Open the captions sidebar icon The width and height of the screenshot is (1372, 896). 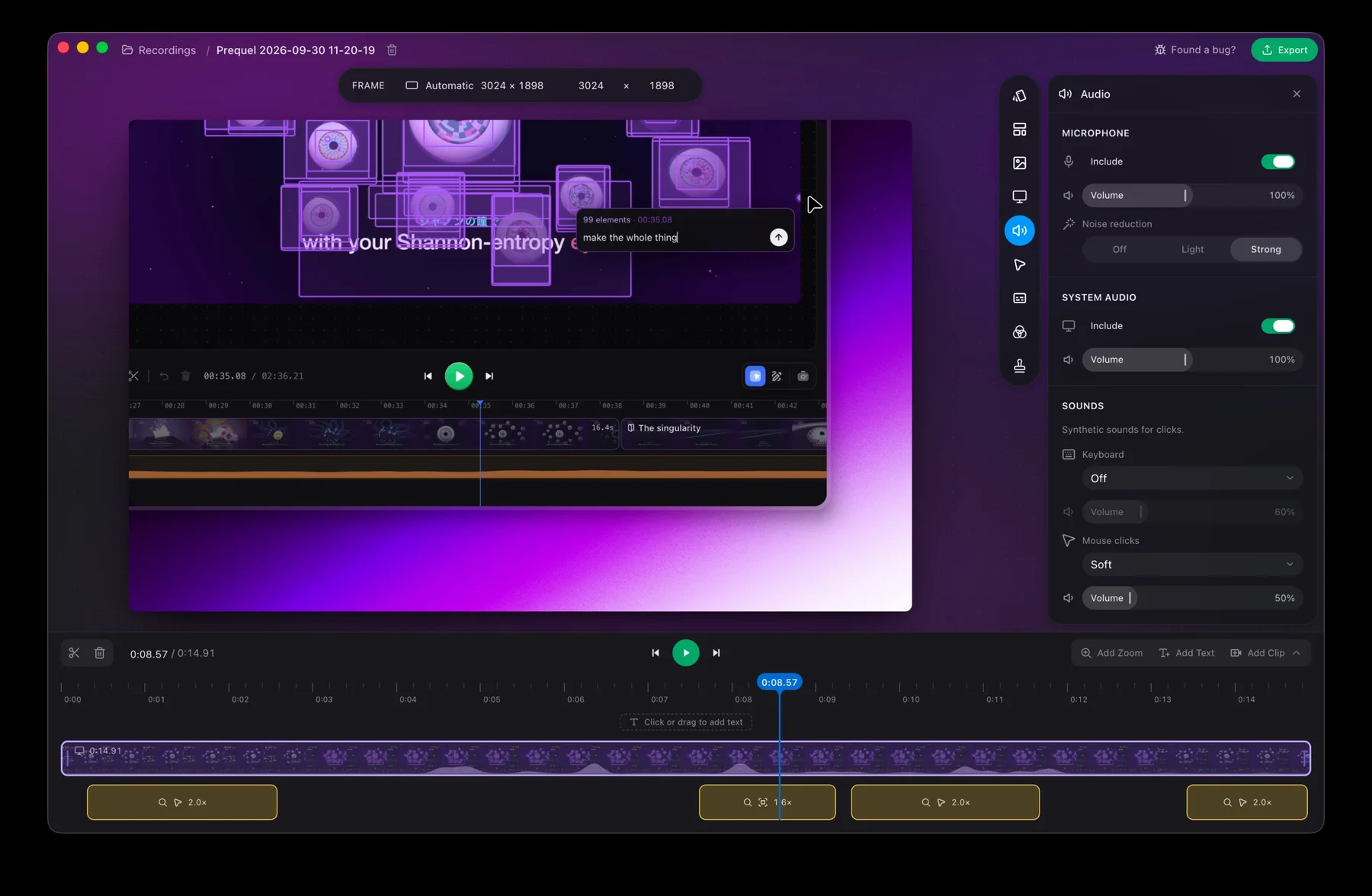(1019, 298)
